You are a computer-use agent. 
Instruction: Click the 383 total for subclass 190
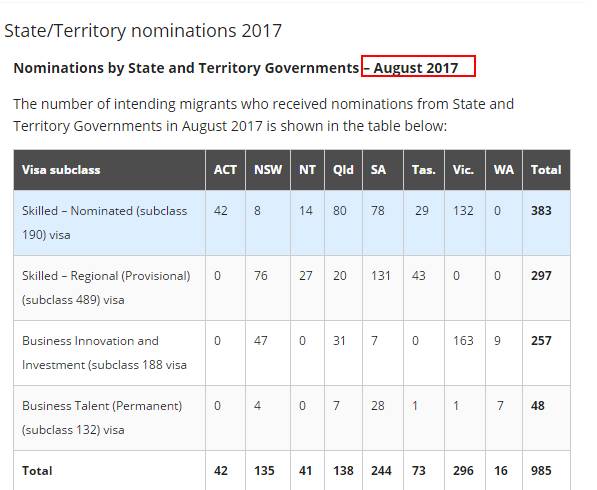[x=541, y=211]
